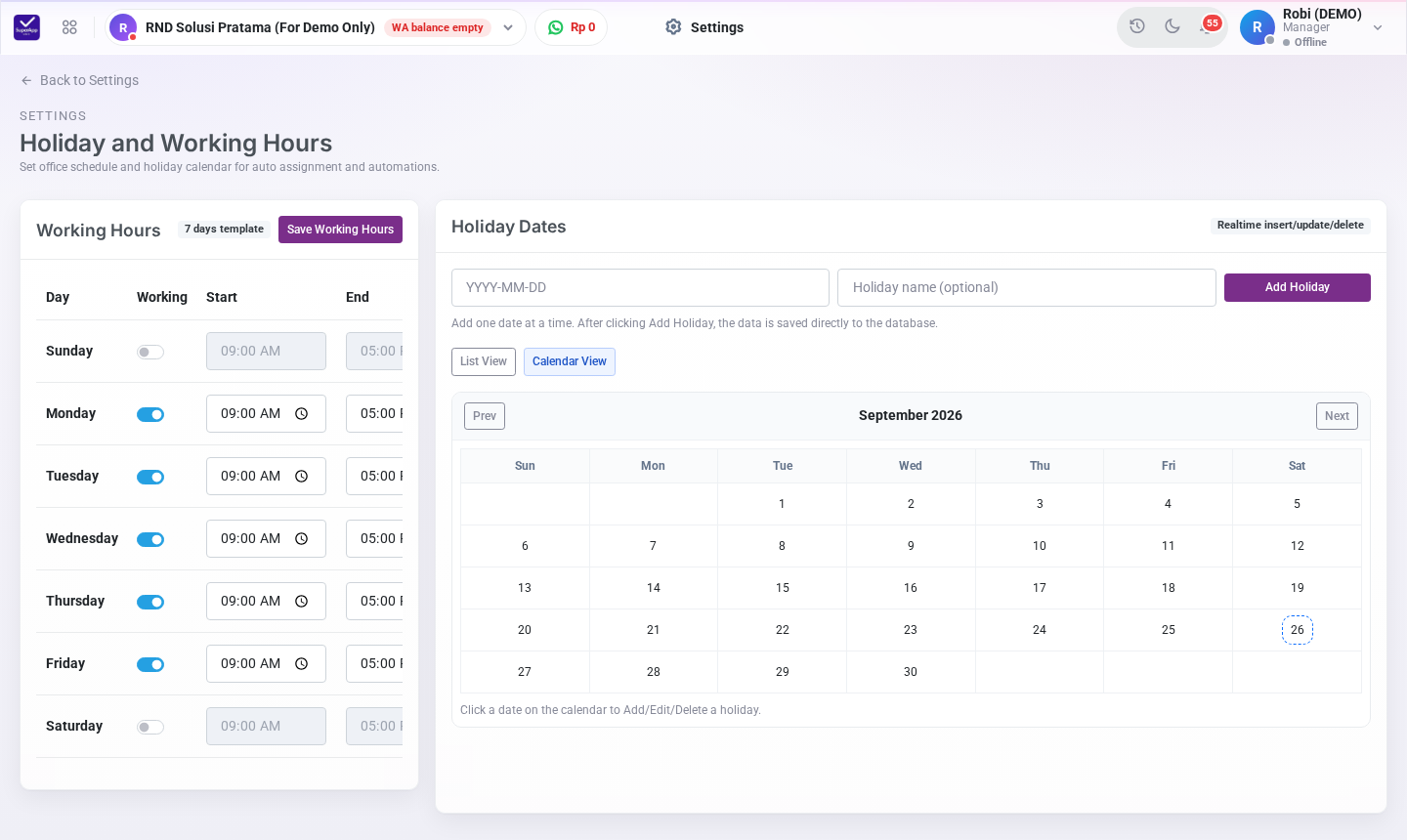Viewport: 1407px width, 840px height.
Task: Click the Robi user avatar
Action: [x=1258, y=27]
